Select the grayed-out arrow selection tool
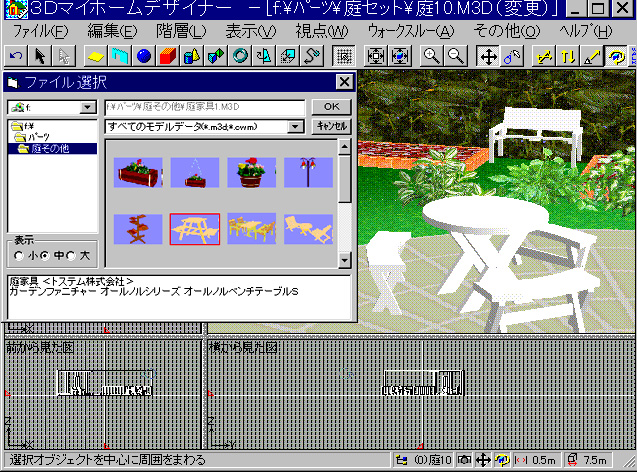Image resolution: width=637 pixels, height=472 pixels. pos(64,56)
